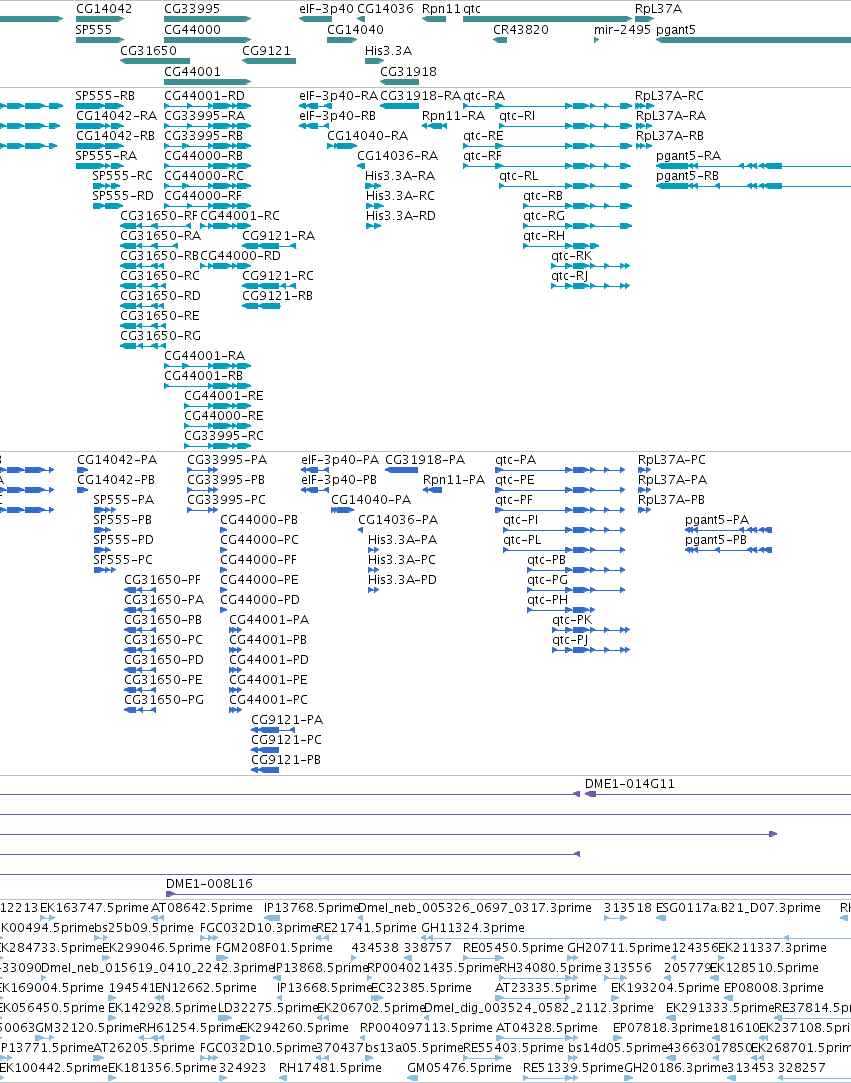Select protein CG31650-PG
The height and width of the screenshot is (1083, 851).
140,710
